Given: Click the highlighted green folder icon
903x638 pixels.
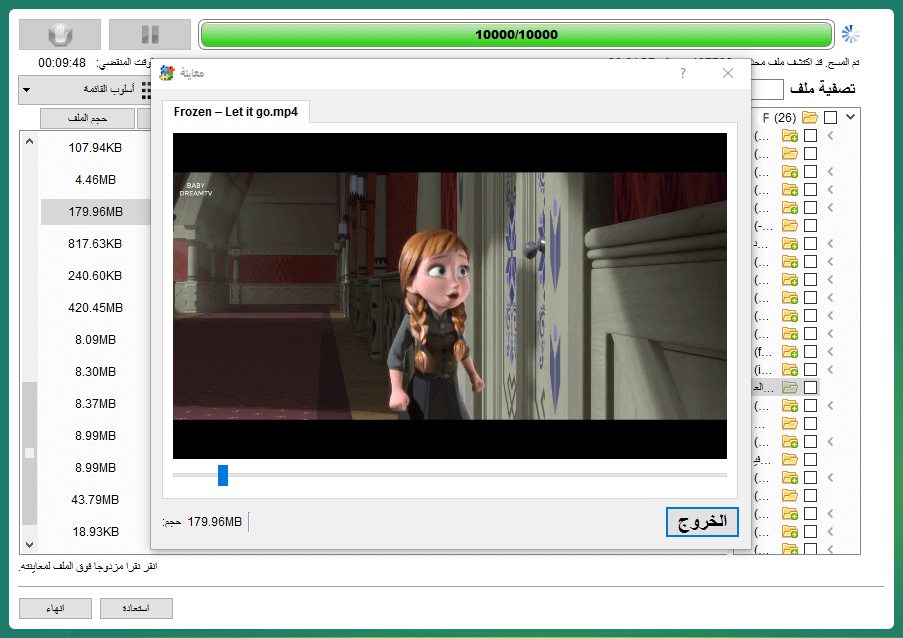Looking at the screenshot, I should [790, 388].
